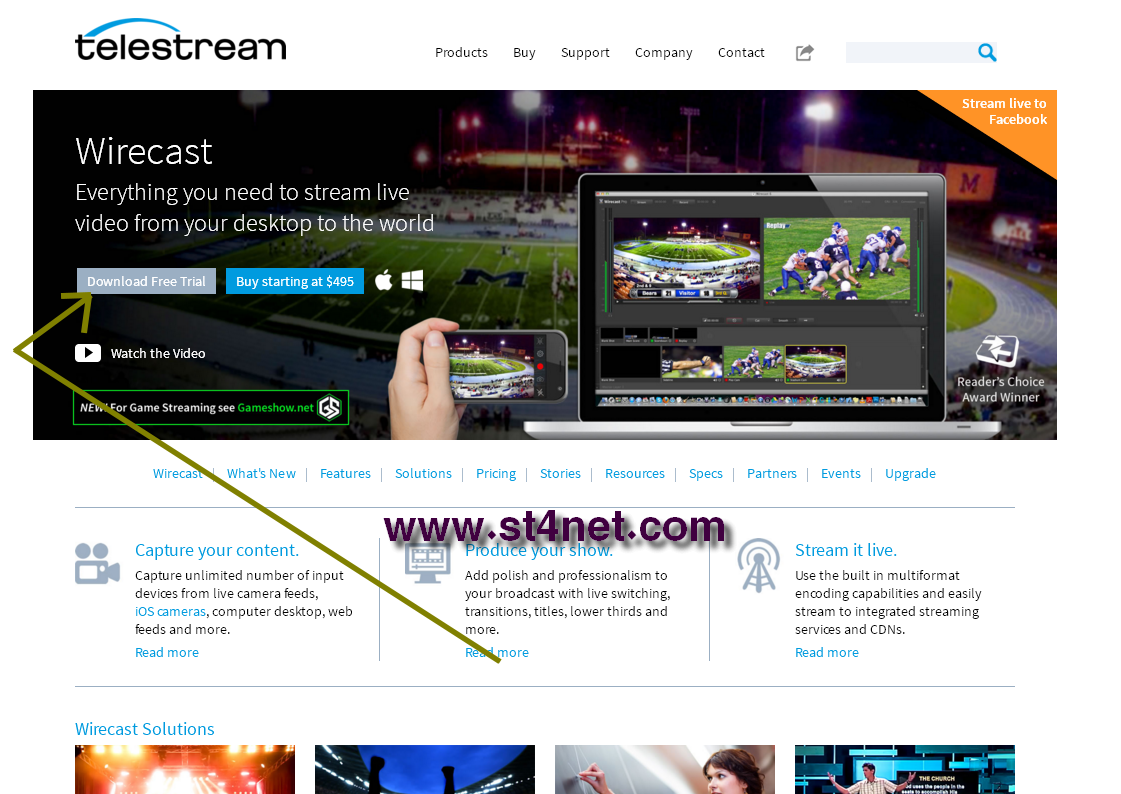Open the iOS cameras link
Screen dimensions: 1121x794
[x=170, y=611]
